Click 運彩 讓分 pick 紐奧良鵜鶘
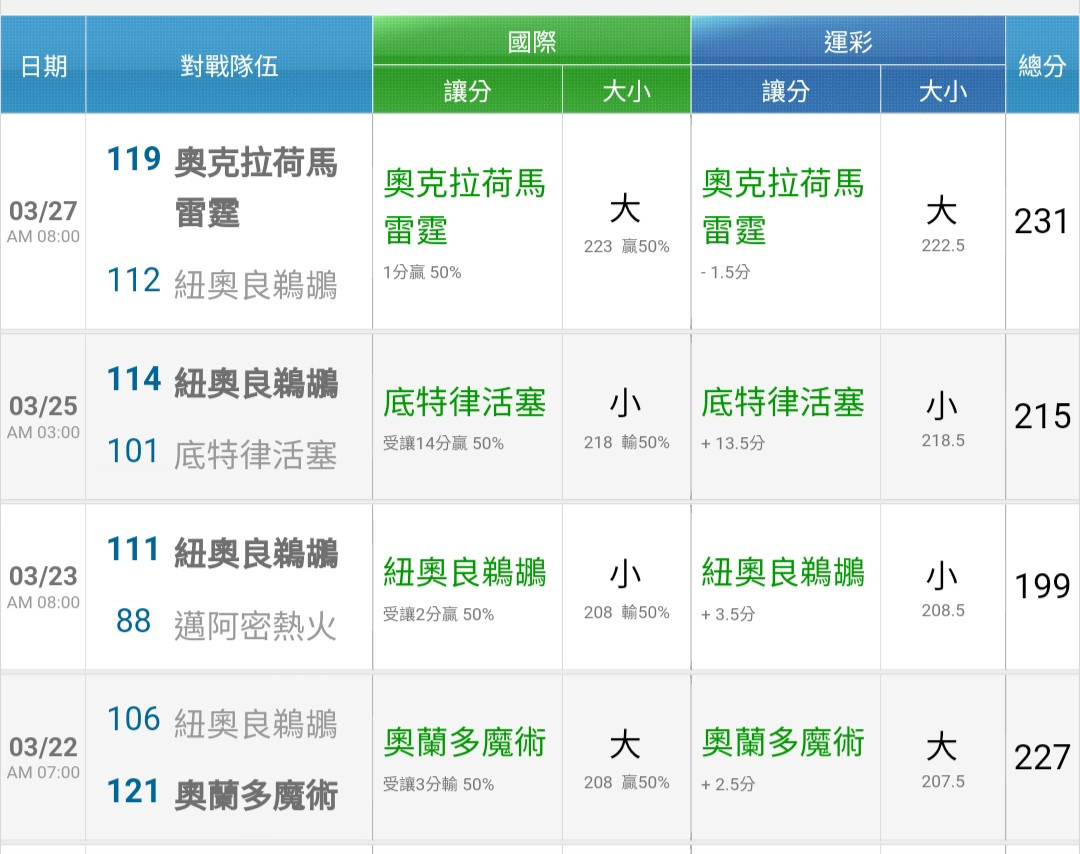Viewport: 1080px width, 854px height. tap(782, 572)
